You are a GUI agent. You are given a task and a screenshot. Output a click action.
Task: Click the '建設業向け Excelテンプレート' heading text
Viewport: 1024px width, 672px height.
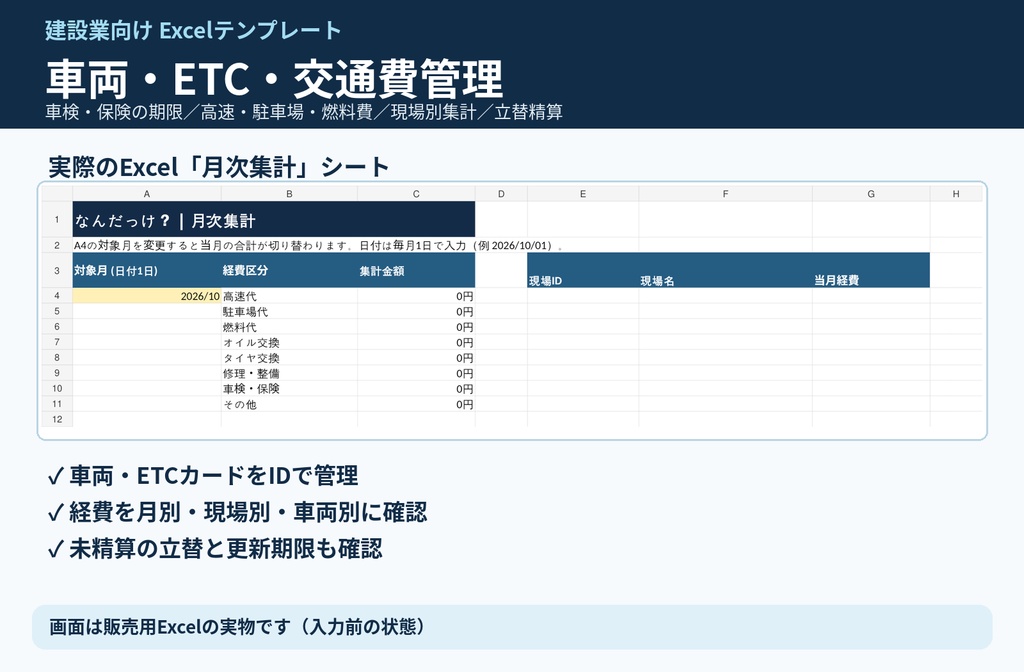click(x=193, y=30)
